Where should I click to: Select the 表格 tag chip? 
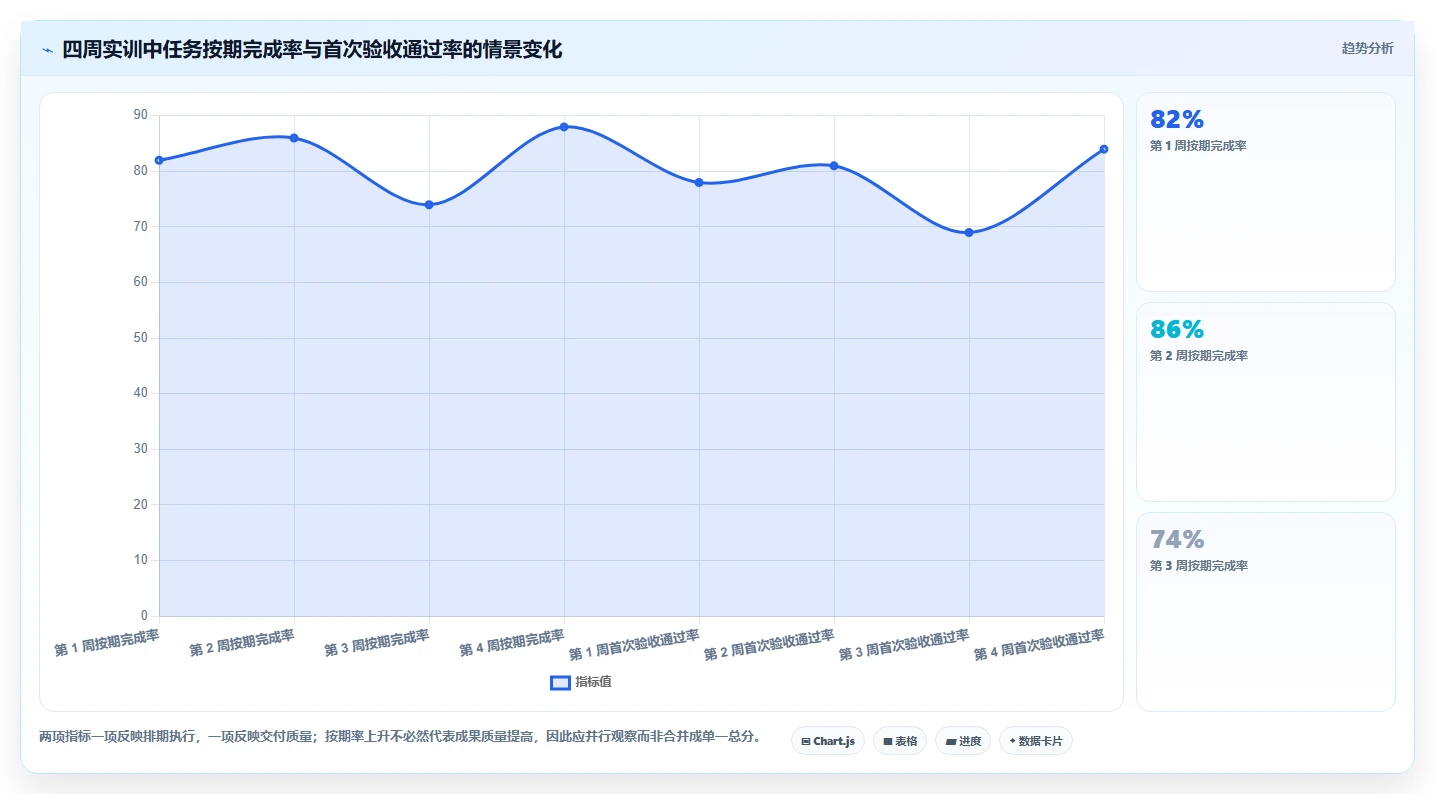(x=900, y=741)
